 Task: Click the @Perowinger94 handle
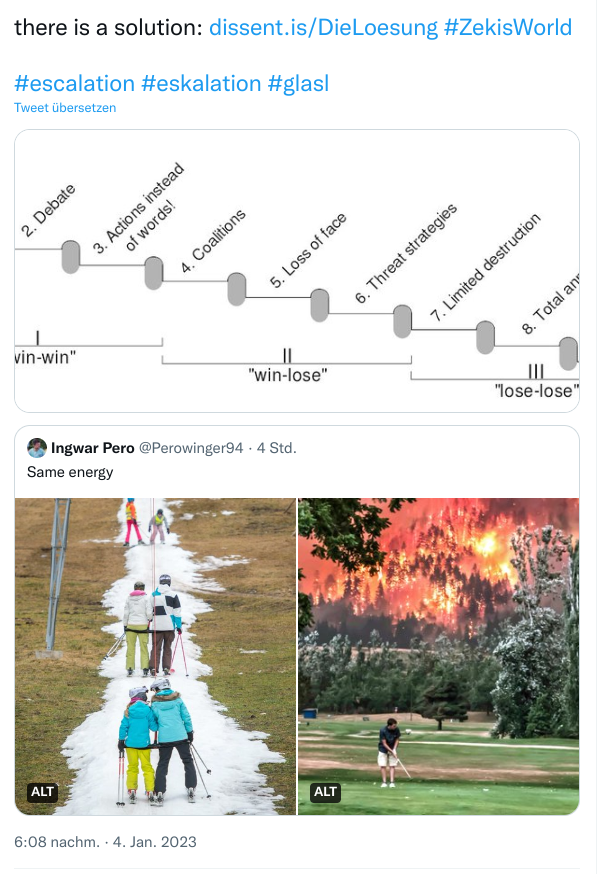(x=196, y=448)
